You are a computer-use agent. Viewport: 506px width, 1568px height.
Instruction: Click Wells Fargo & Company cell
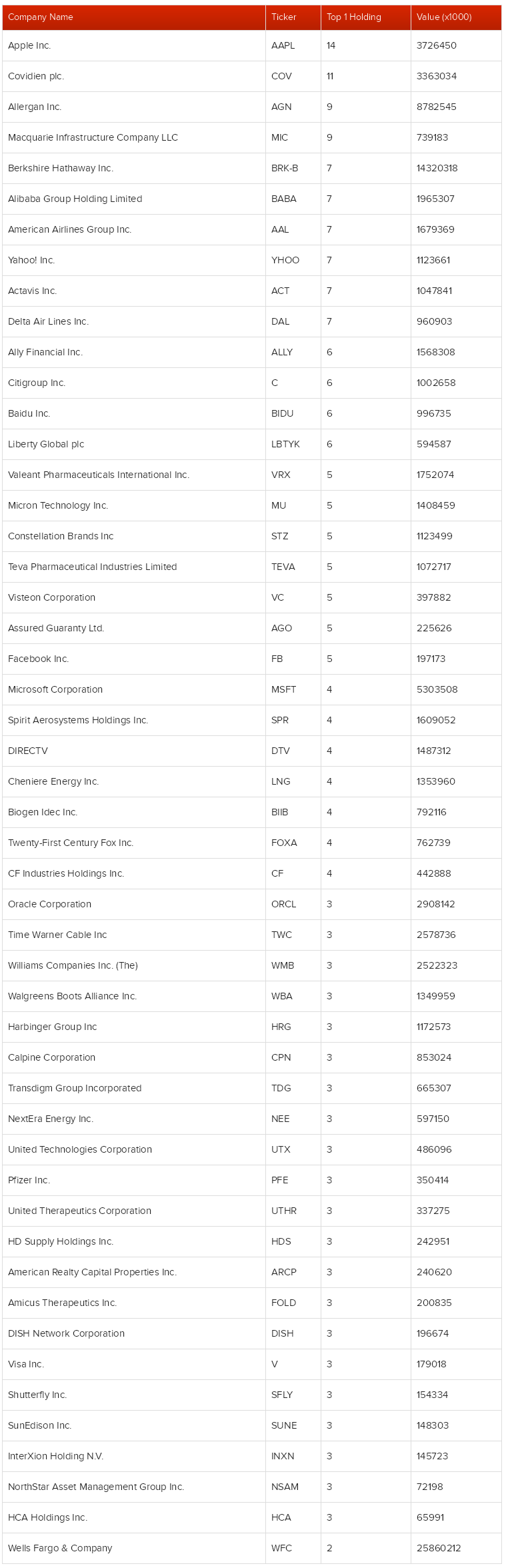click(x=133, y=1548)
